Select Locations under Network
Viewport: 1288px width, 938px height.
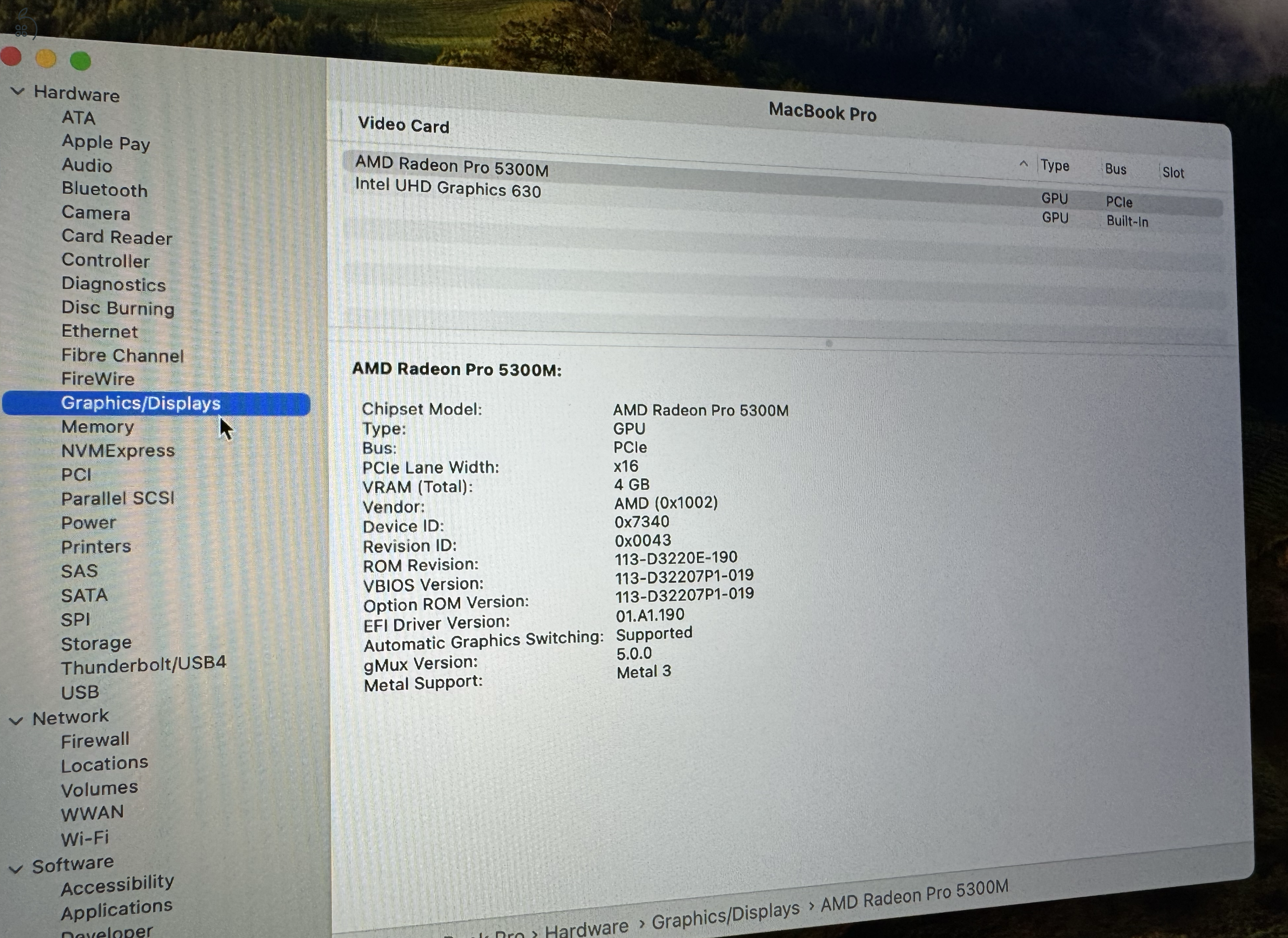tap(105, 764)
